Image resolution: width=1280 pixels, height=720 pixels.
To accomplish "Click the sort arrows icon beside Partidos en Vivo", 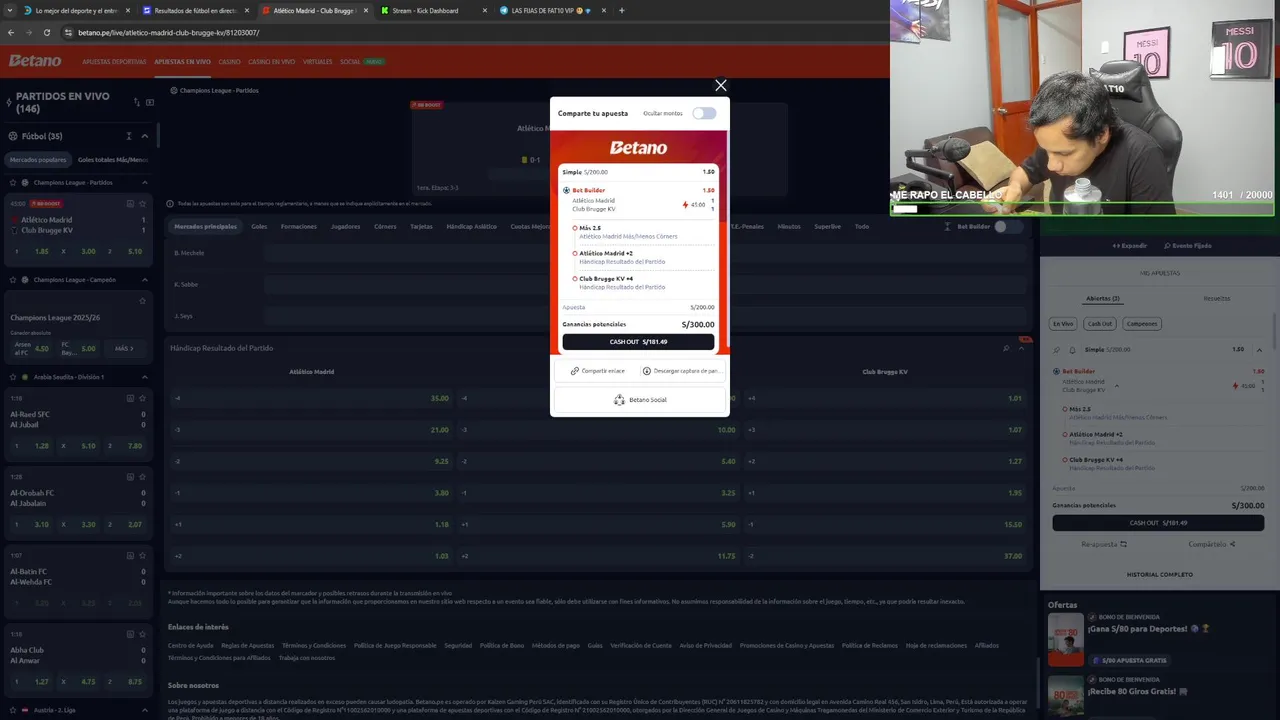I will point(136,101).
